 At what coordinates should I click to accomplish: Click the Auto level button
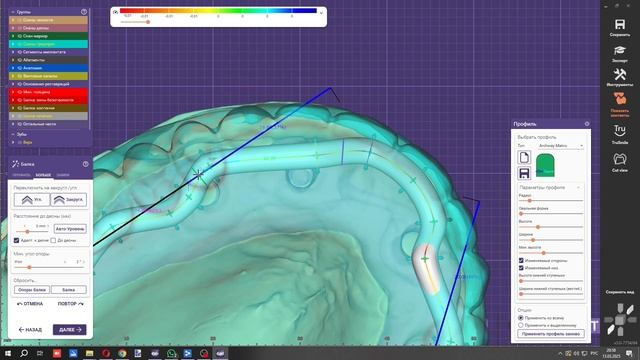(70, 229)
